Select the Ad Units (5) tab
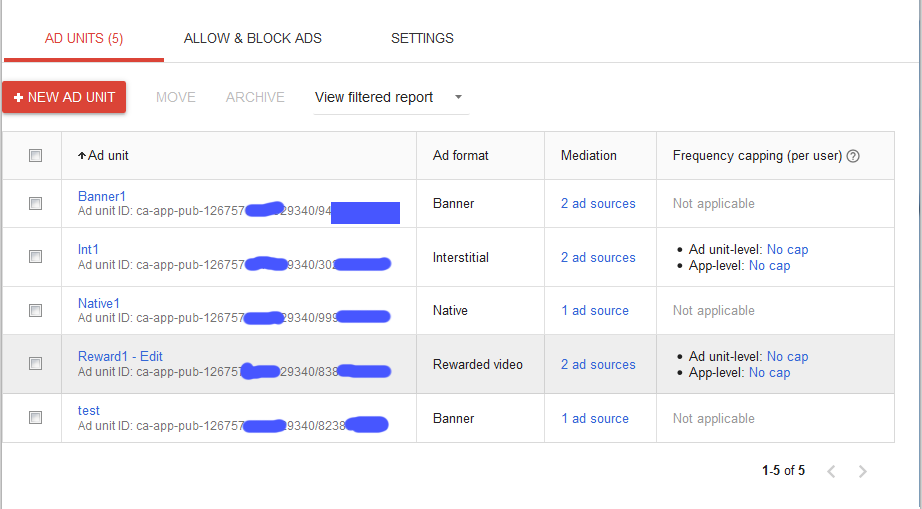Image resolution: width=922 pixels, height=509 pixels. (x=84, y=38)
